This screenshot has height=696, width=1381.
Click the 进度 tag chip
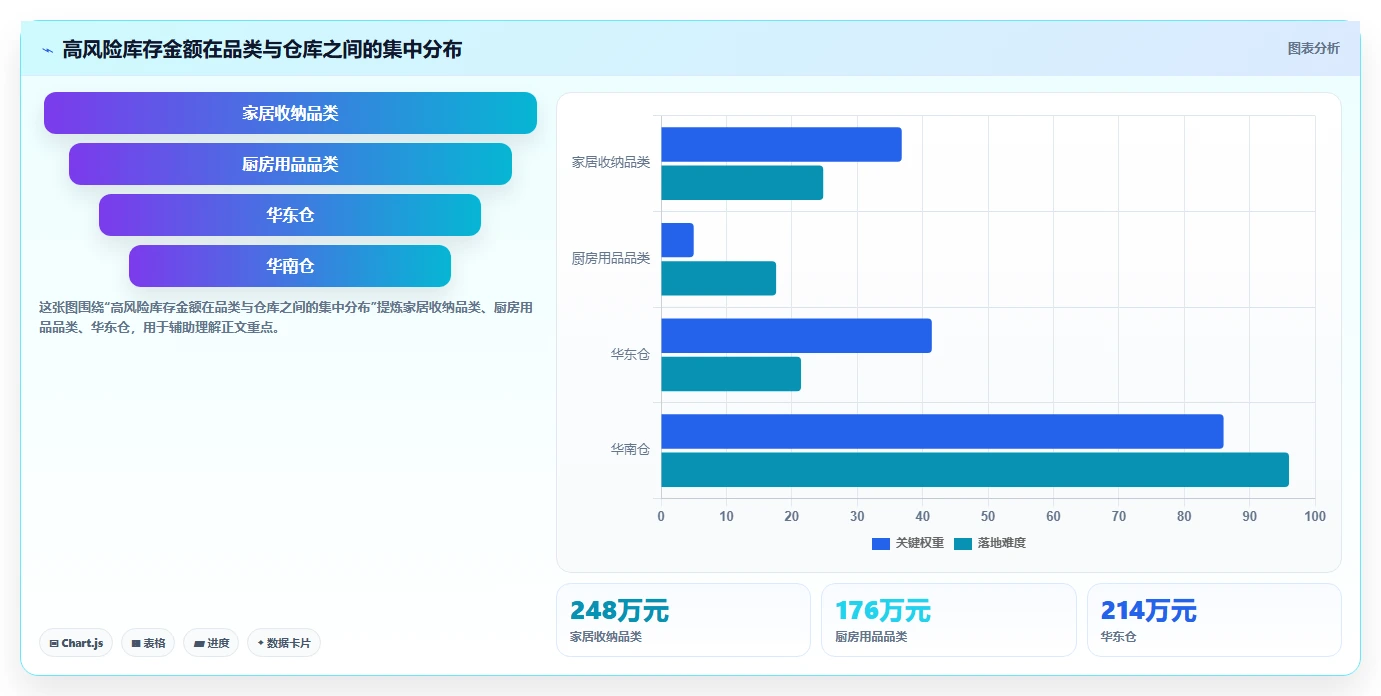211,643
